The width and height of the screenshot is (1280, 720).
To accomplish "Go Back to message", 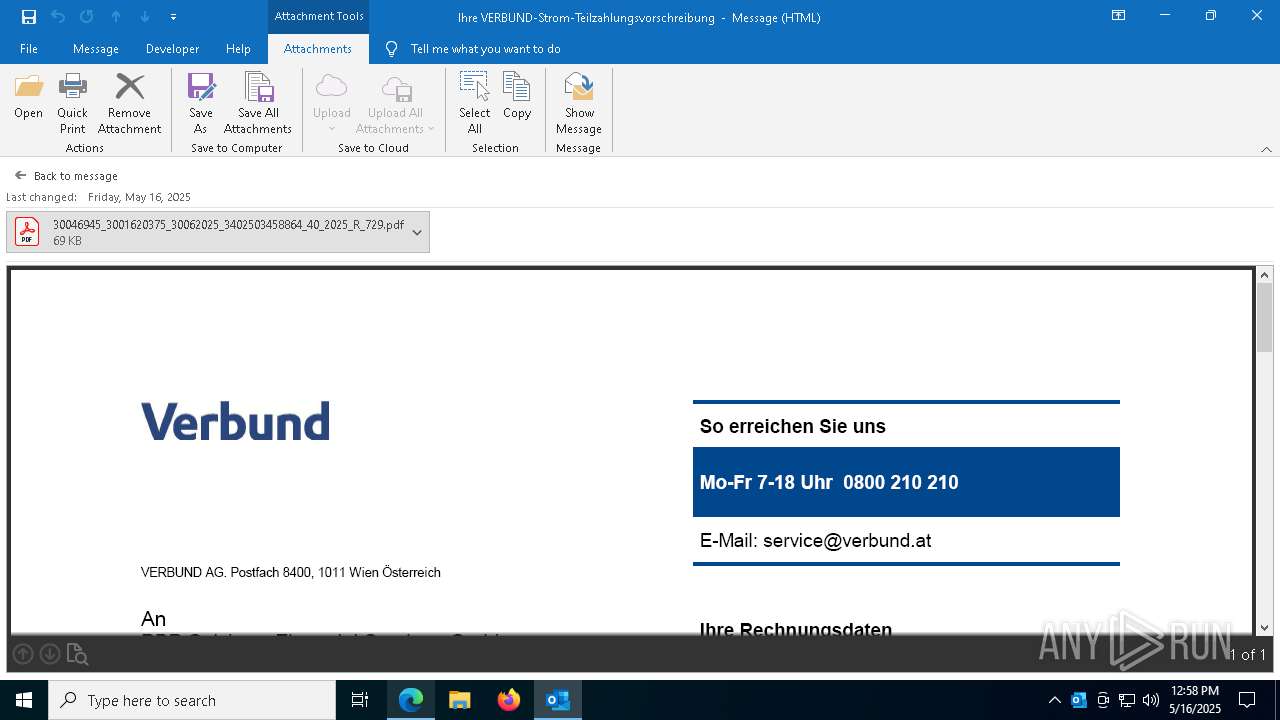I will click(x=66, y=176).
